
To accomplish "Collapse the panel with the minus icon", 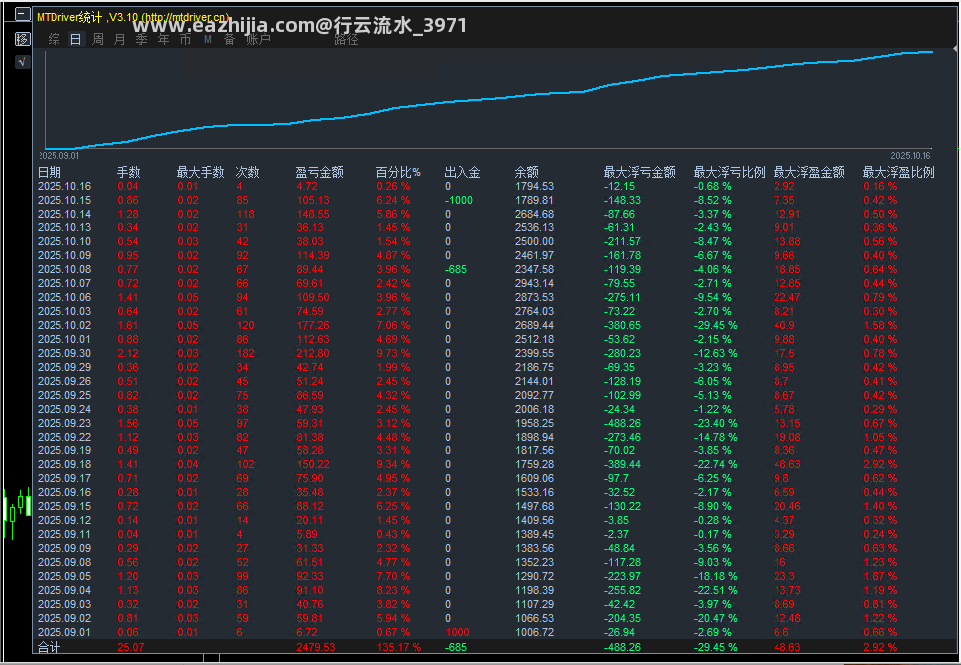I will coord(22,15).
